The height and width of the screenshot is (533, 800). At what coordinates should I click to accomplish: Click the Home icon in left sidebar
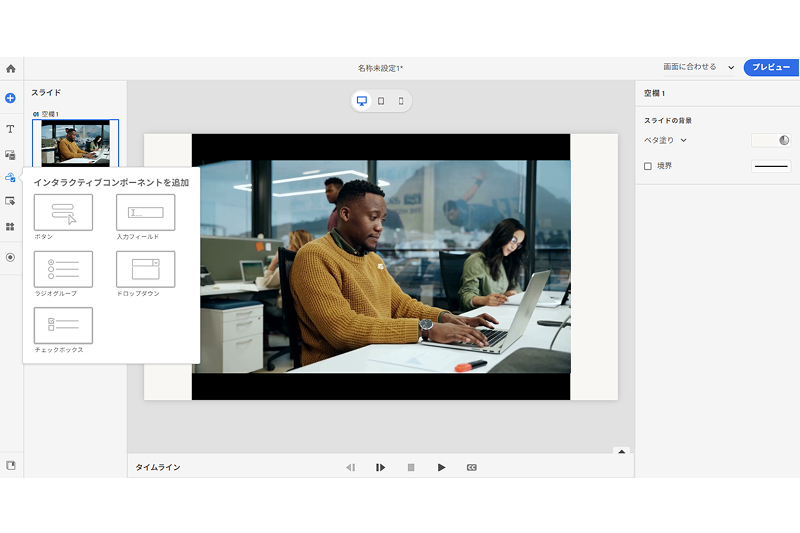click(x=10, y=69)
